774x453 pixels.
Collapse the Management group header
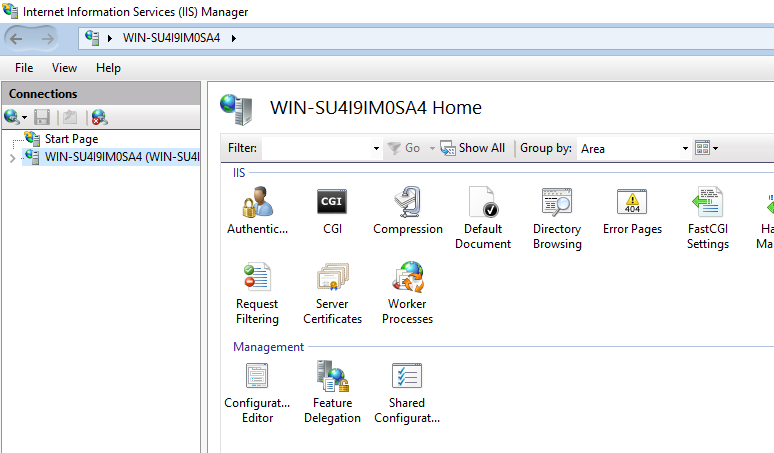(269, 347)
